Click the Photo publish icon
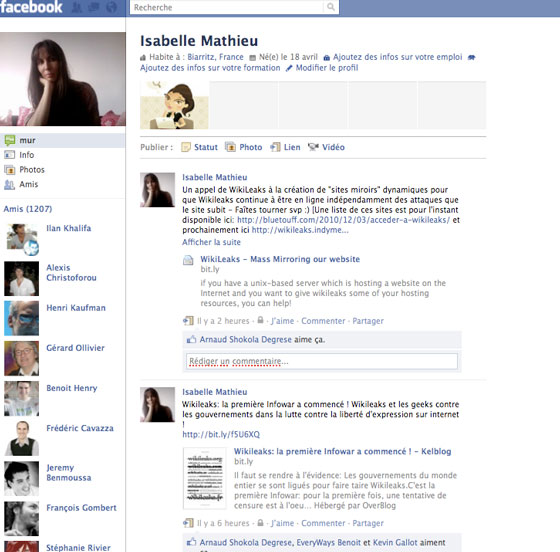This screenshot has width=560, height=552. pos(230,147)
